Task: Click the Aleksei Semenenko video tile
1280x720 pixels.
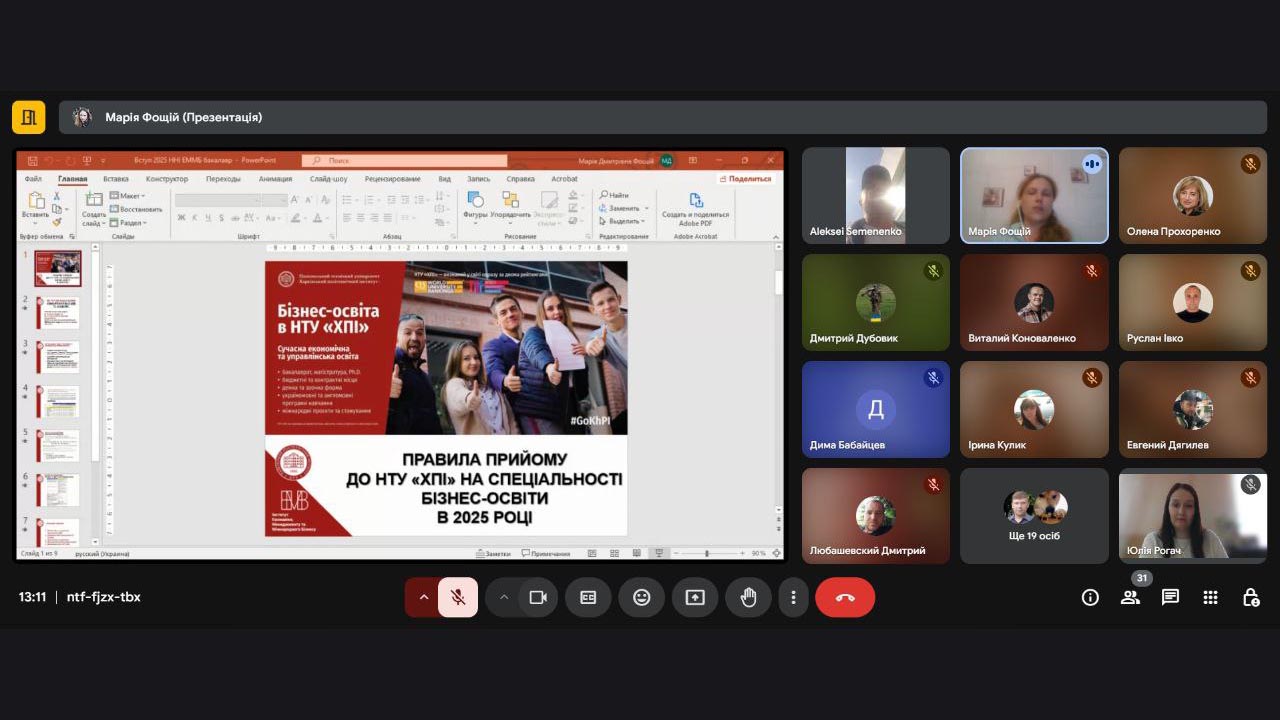Action: pos(875,196)
